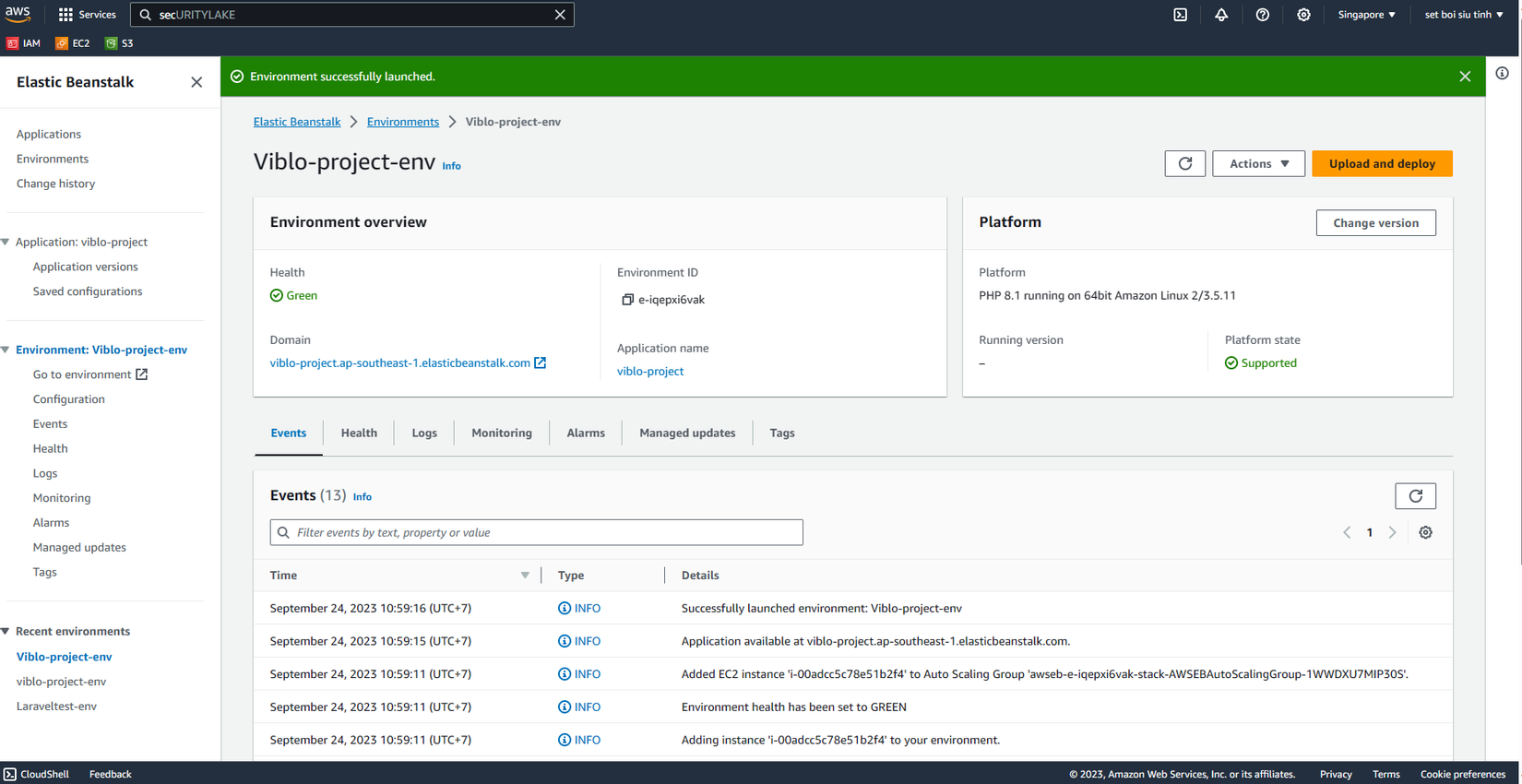This screenshot has height=784, width=1522.
Task: Sort events by Time column arrow
Action: click(525, 576)
